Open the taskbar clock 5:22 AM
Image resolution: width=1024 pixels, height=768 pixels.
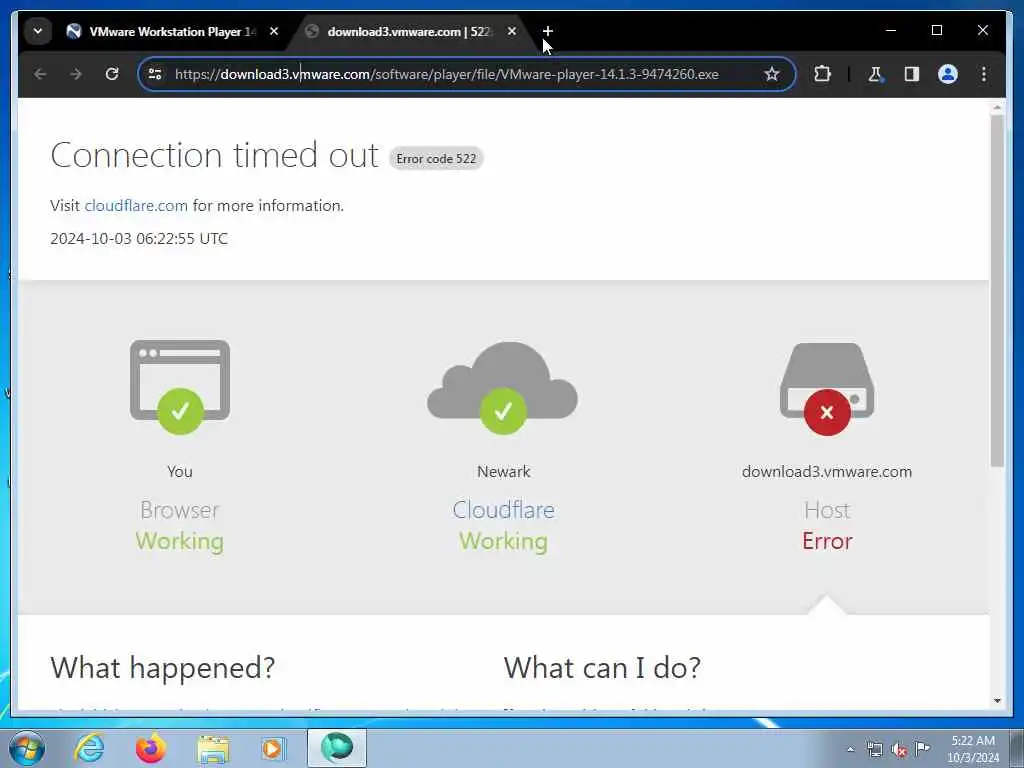coord(973,749)
